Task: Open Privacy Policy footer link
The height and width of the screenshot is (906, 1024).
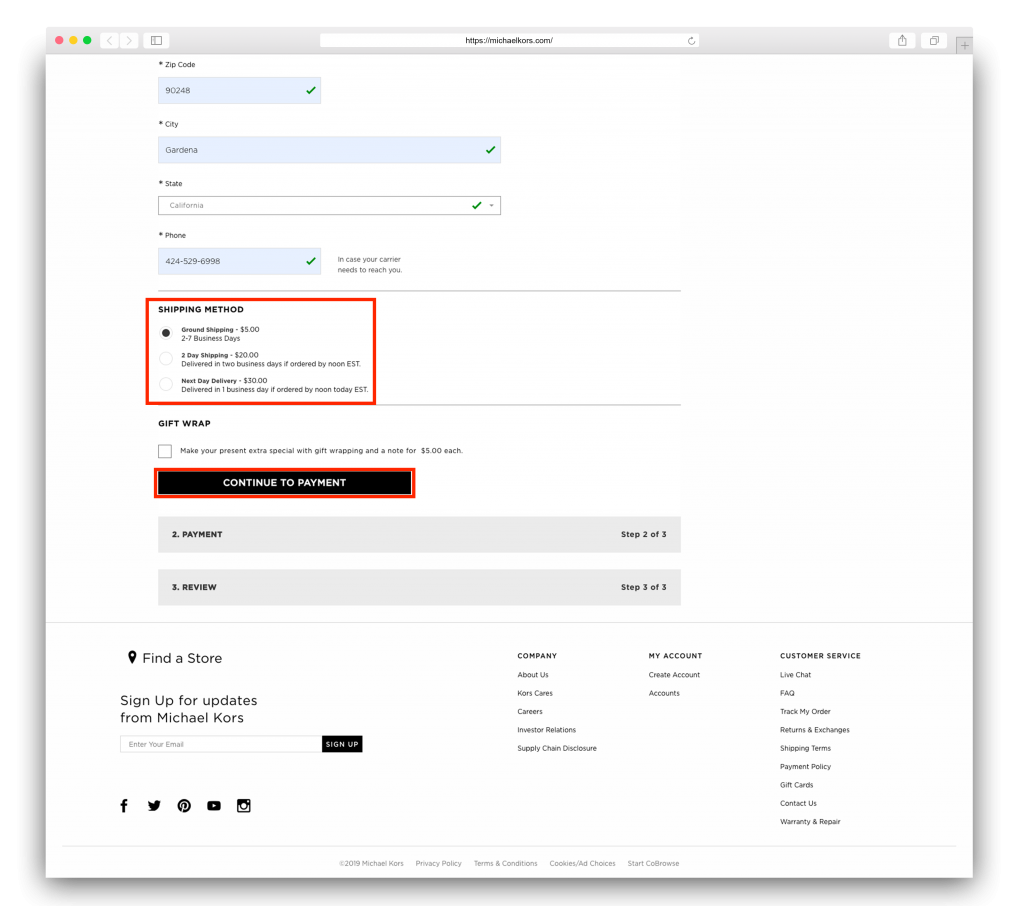Action: [x=438, y=863]
